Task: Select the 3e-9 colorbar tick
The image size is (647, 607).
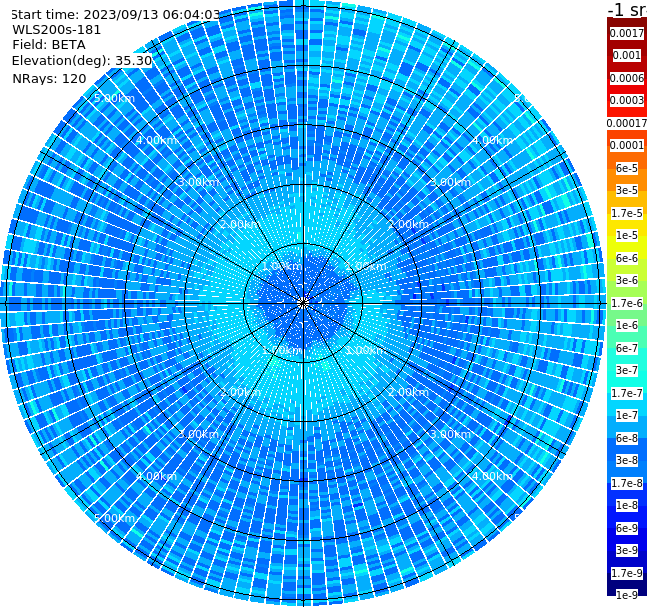Action: coord(627,550)
